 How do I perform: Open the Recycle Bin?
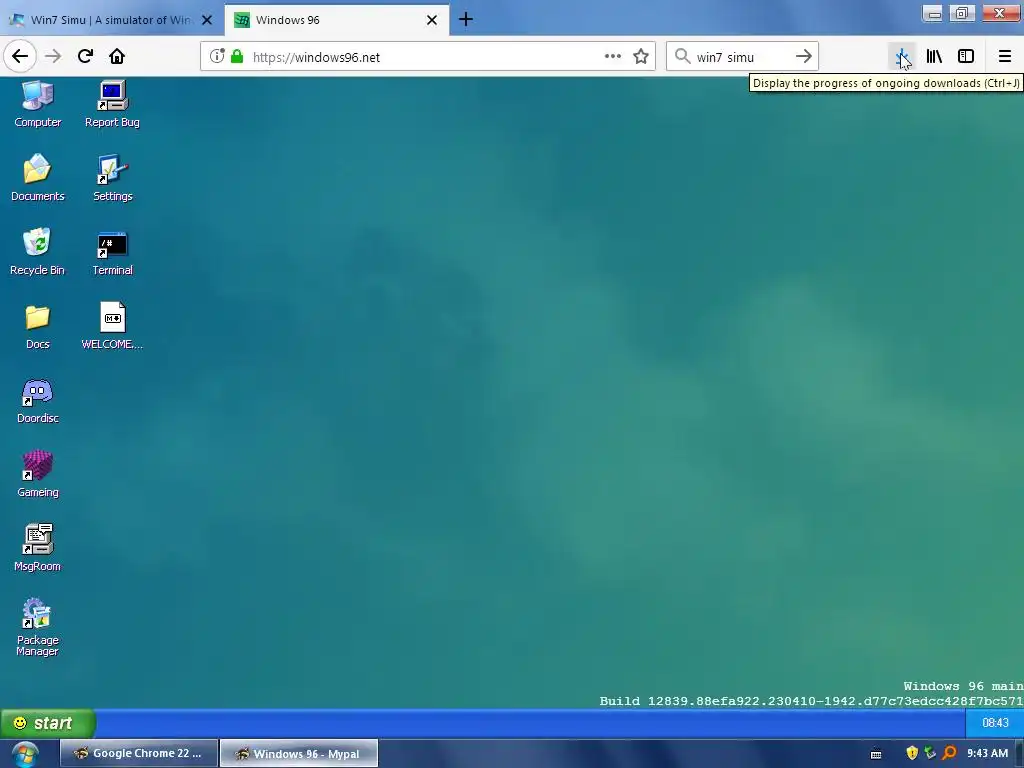[37, 252]
